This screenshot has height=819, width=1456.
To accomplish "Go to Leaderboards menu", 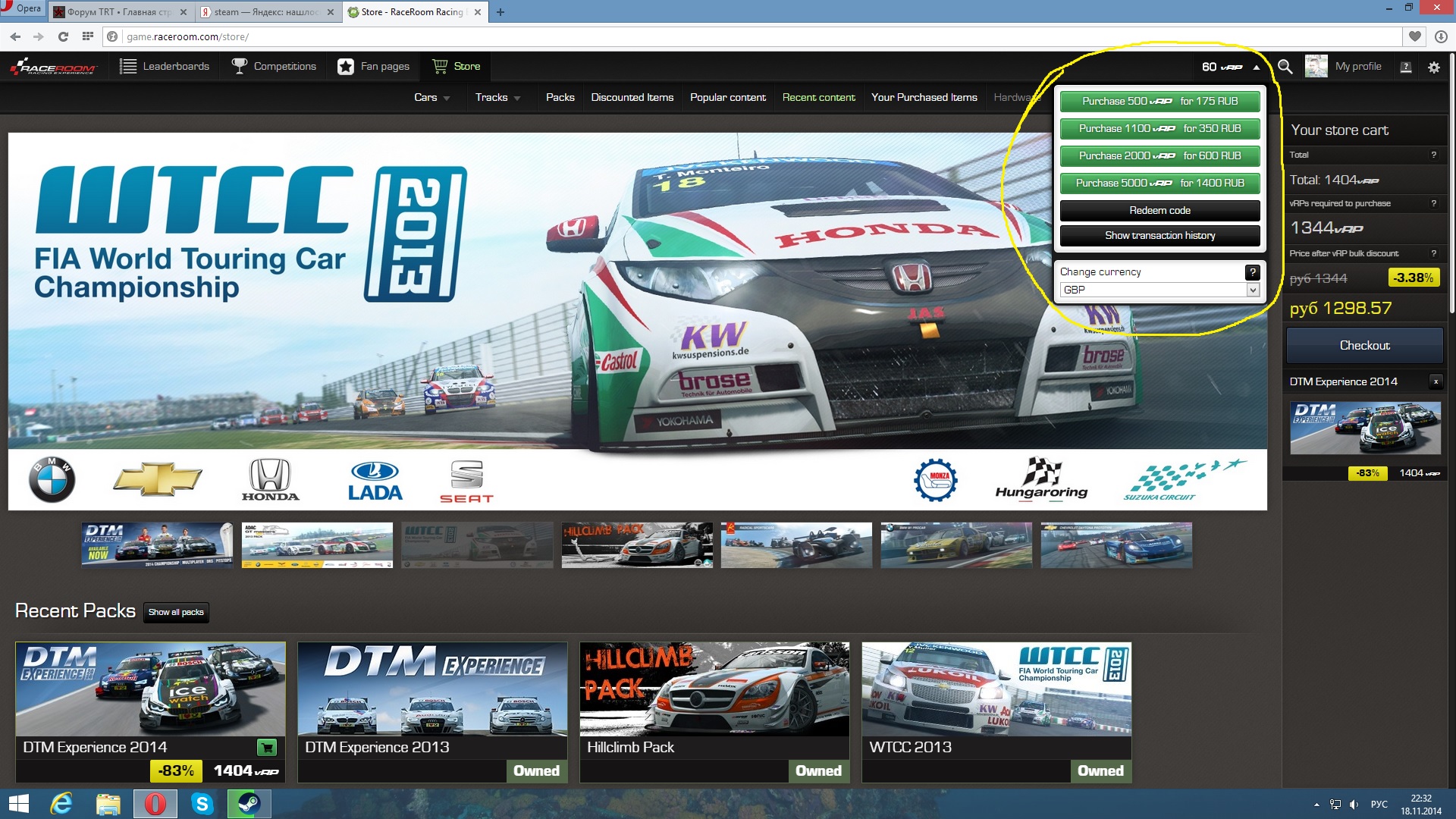I will pyautogui.click(x=165, y=67).
